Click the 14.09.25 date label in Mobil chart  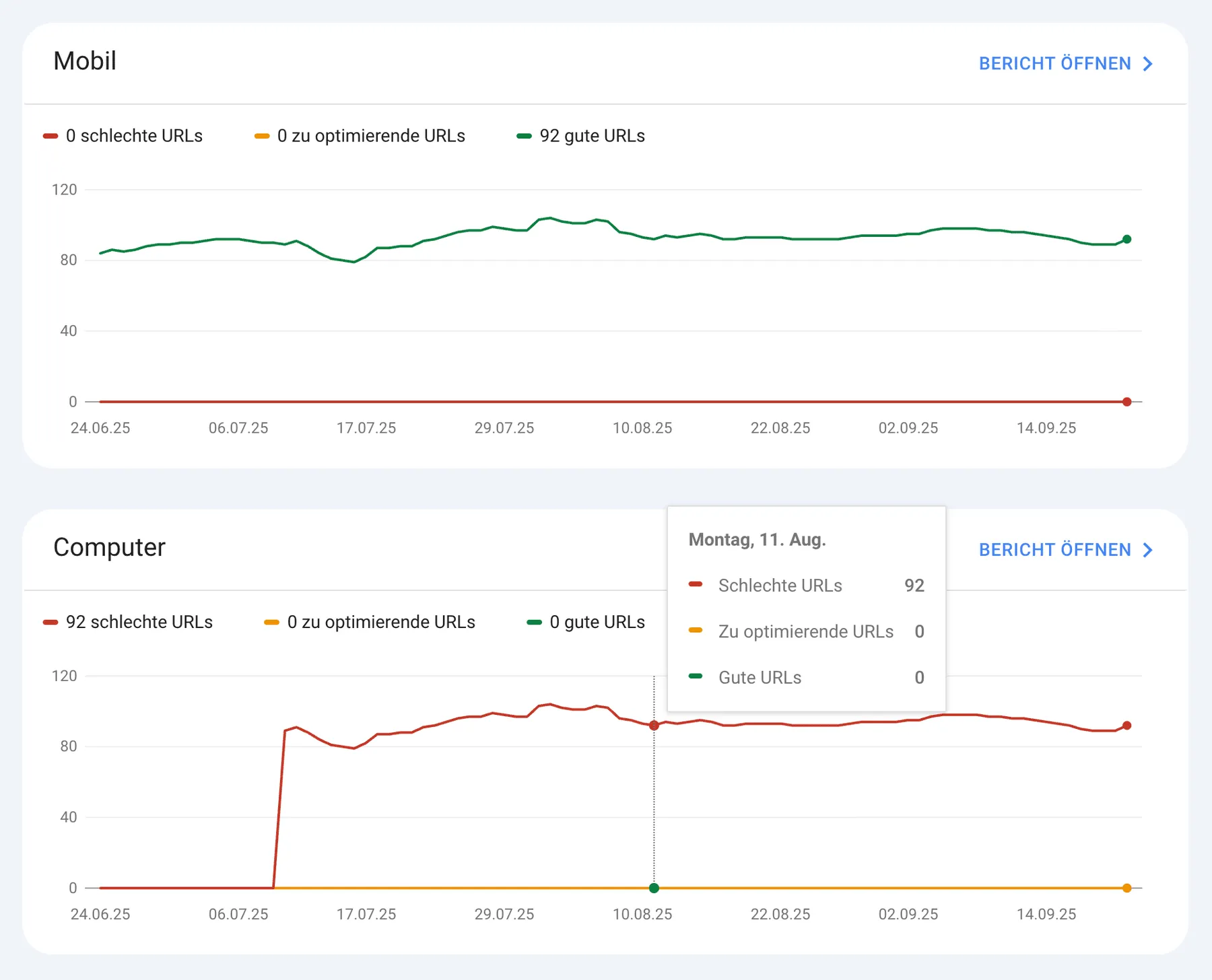pos(1046,428)
